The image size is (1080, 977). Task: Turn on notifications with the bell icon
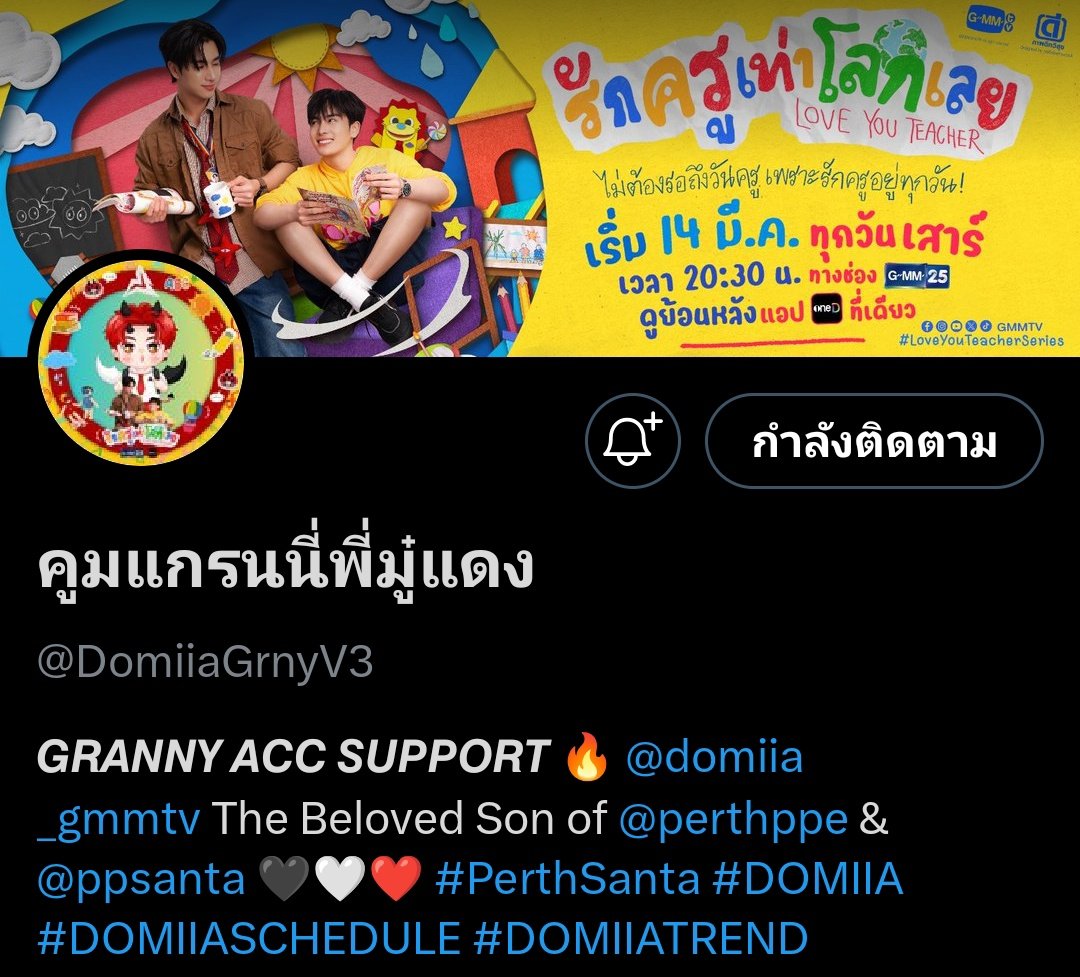tap(632, 441)
